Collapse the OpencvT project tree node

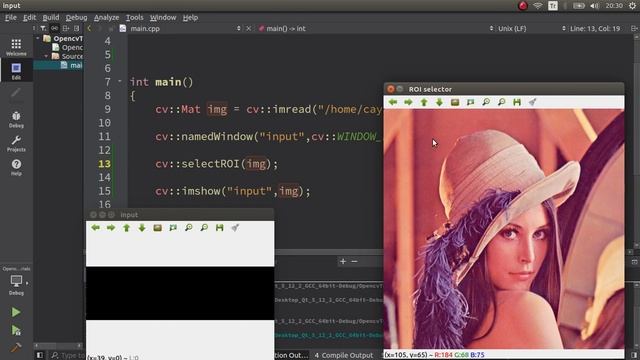tap(38, 38)
